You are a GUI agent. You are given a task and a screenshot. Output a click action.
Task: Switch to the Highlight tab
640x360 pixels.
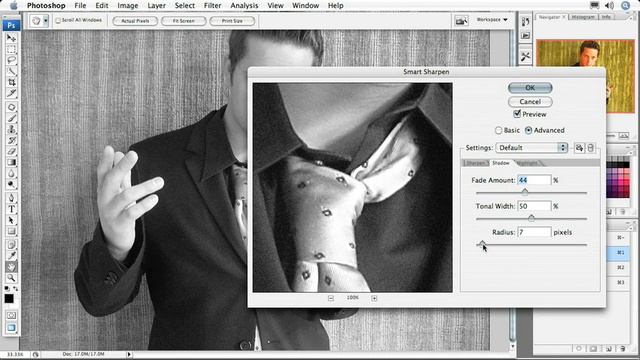[527, 163]
